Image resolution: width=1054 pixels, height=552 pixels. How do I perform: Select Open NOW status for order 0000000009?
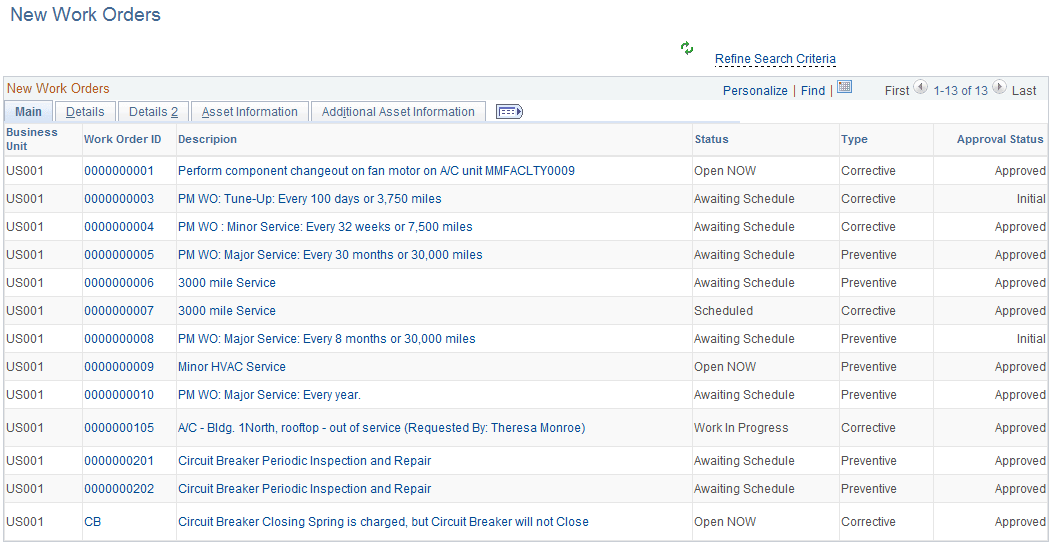pyautogui.click(x=725, y=367)
